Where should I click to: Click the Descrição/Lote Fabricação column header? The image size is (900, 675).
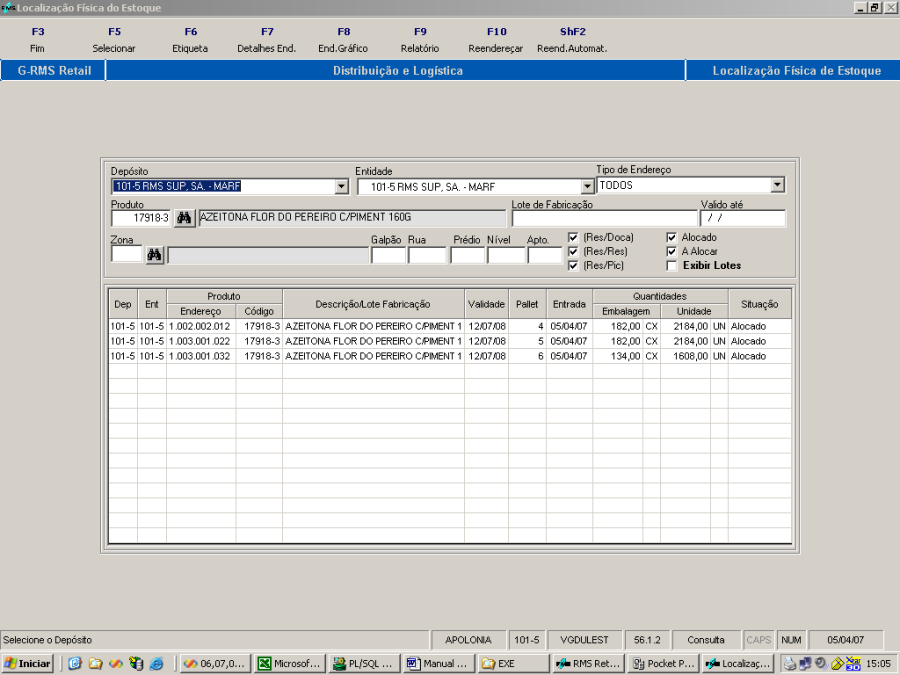[x=373, y=304]
